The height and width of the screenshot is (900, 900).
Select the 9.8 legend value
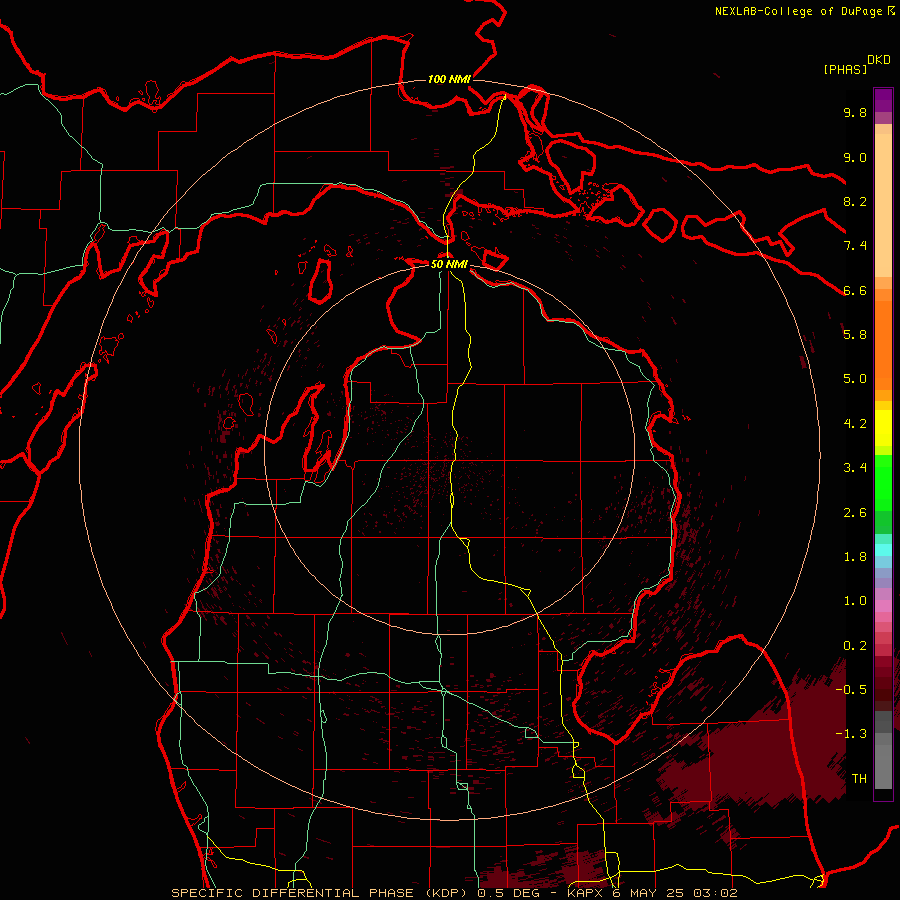(855, 113)
